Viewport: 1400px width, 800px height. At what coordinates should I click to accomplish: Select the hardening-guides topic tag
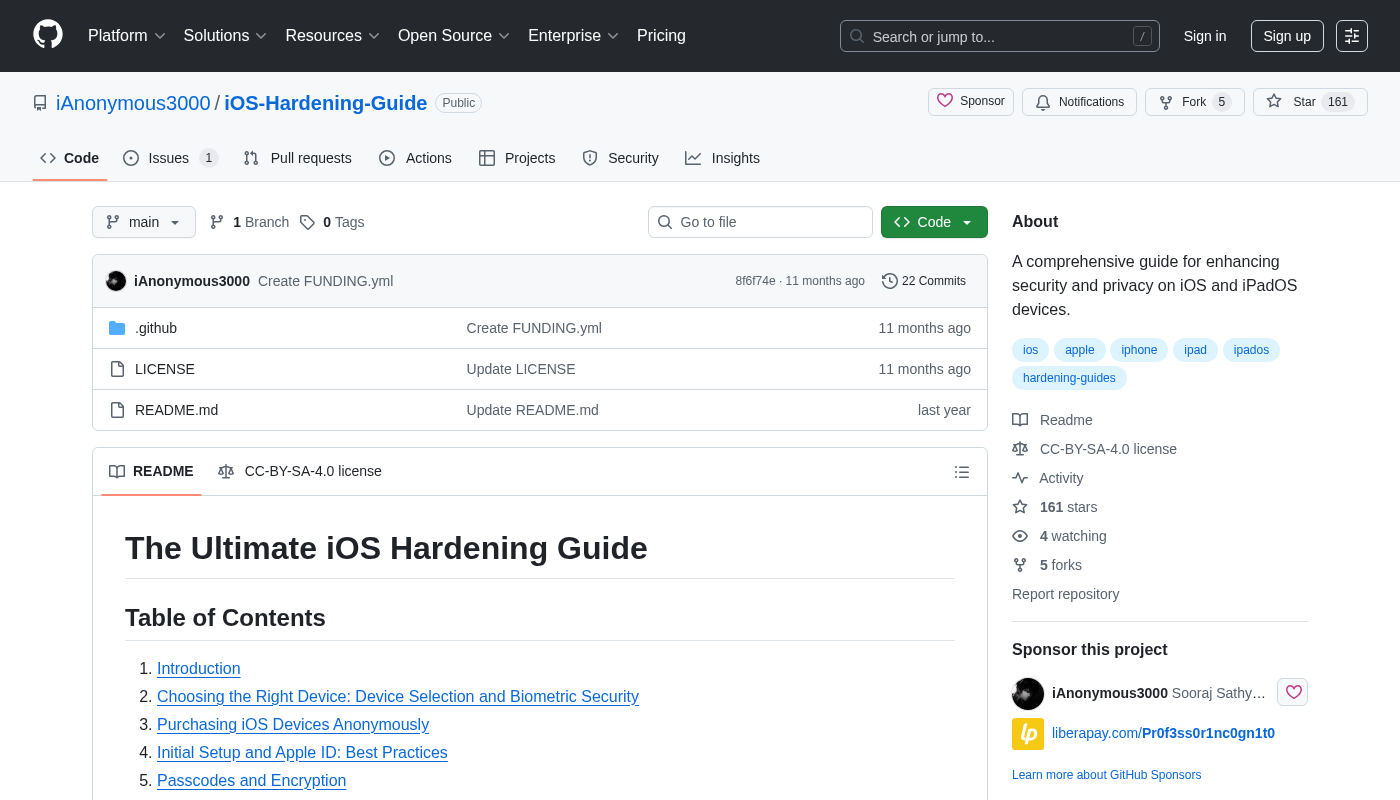1068,378
